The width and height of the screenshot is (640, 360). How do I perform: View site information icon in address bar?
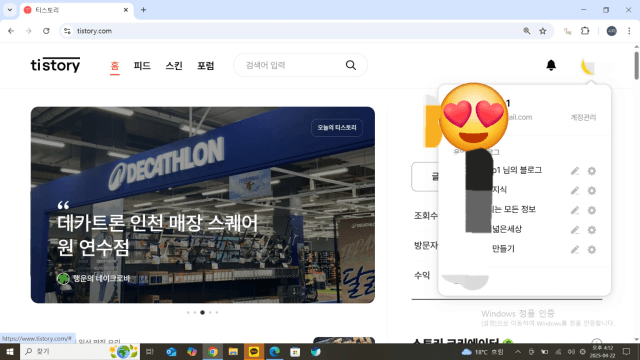tap(67, 31)
